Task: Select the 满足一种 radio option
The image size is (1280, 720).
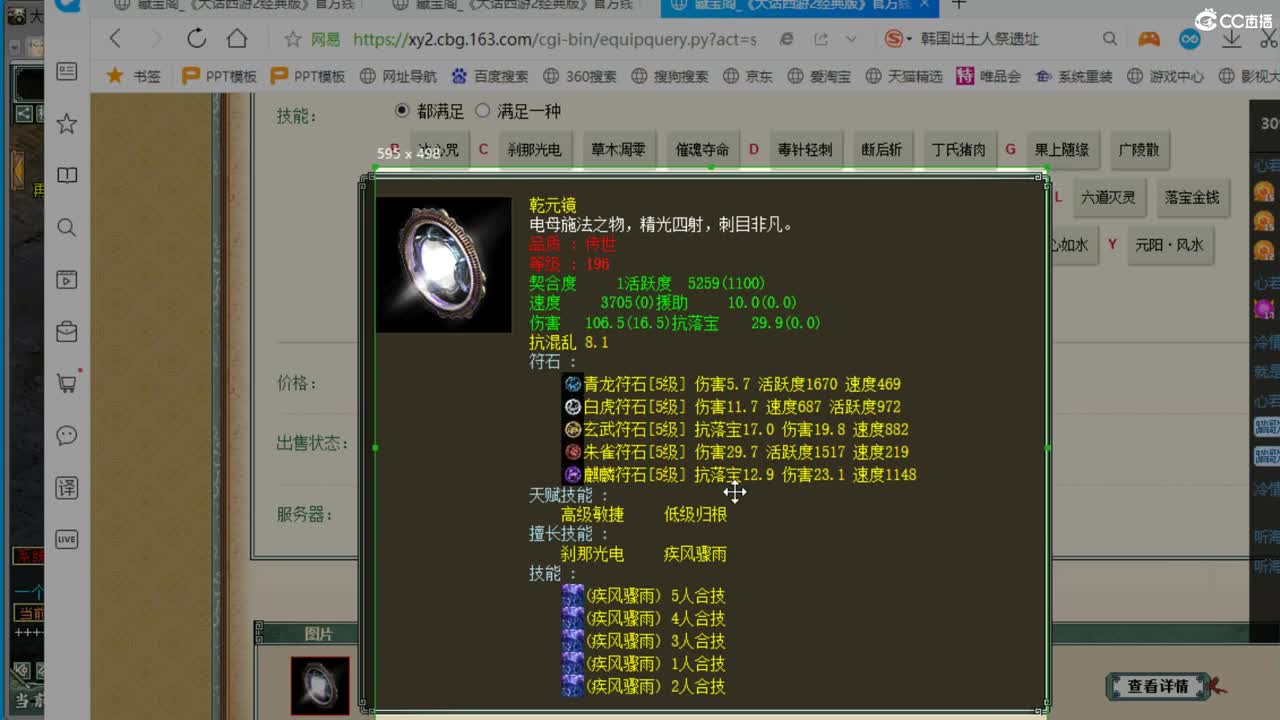Action: click(x=483, y=110)
